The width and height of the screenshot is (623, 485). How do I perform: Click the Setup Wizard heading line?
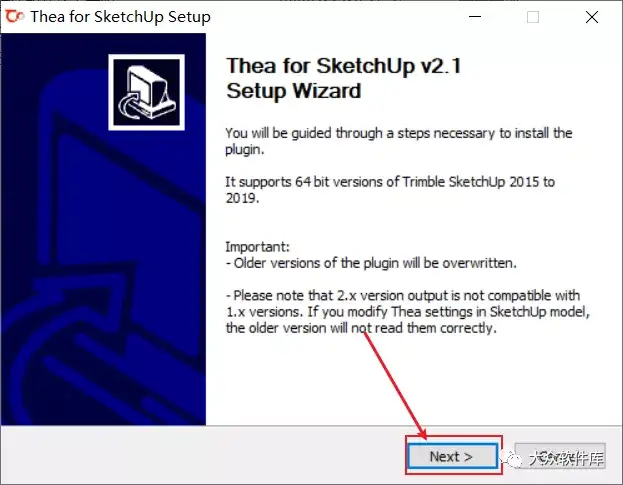point(294,91)
